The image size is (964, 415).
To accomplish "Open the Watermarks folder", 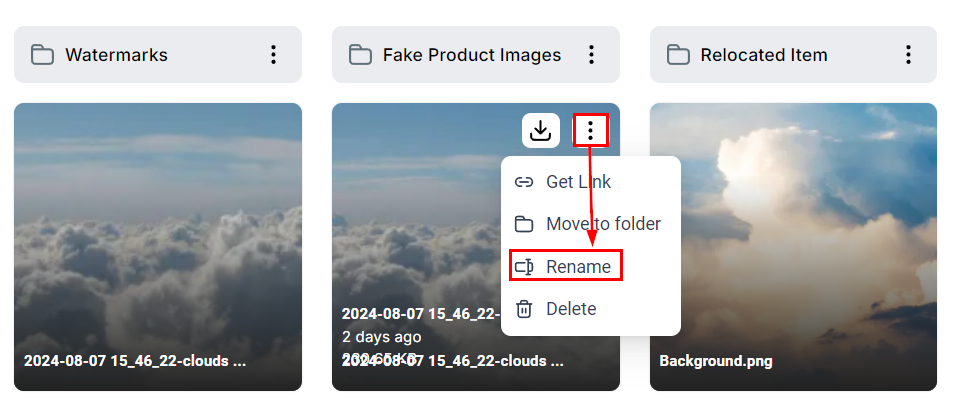I will (158, 55).
